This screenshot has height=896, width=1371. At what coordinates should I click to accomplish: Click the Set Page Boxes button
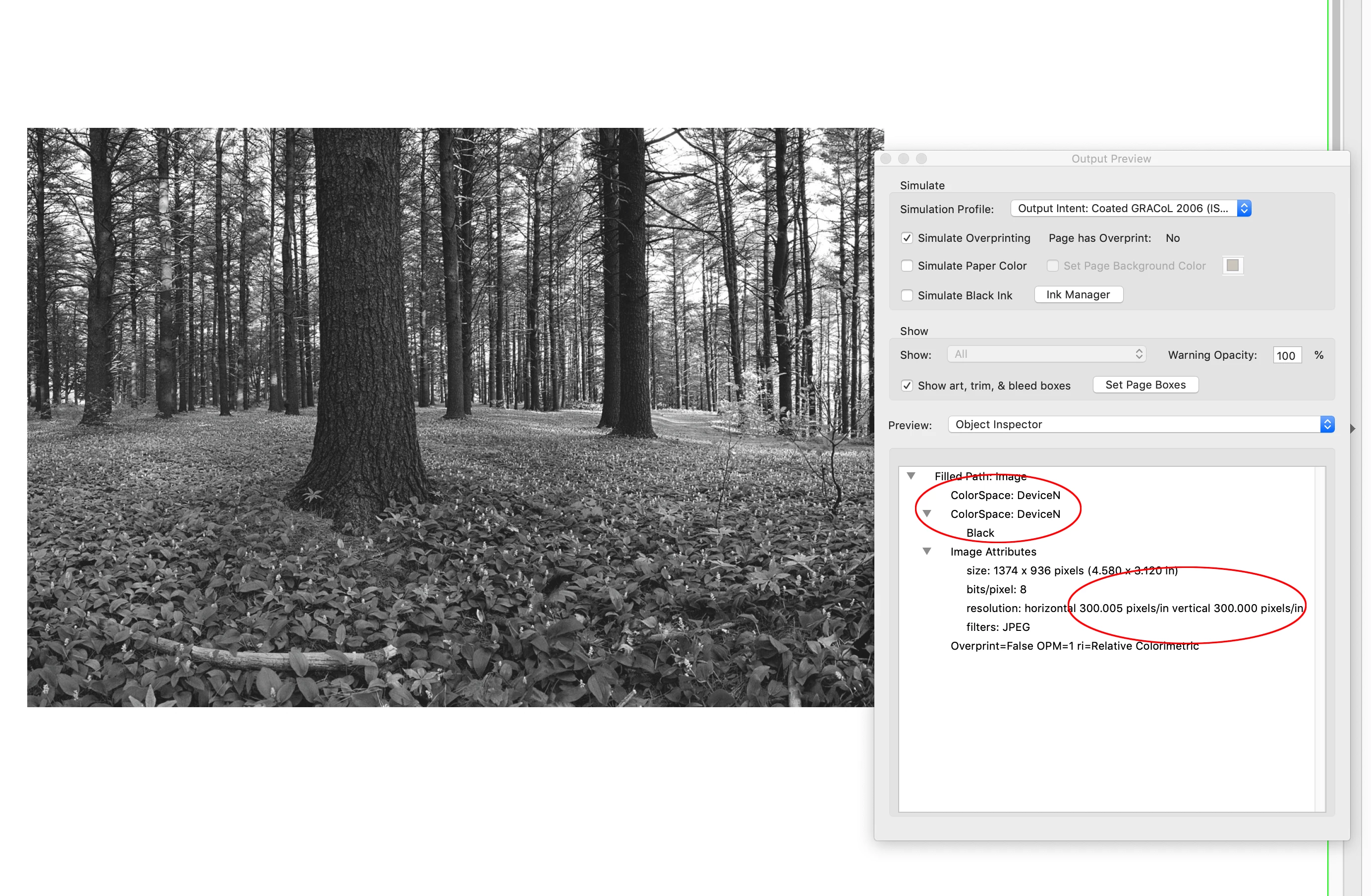point(1145,385)
